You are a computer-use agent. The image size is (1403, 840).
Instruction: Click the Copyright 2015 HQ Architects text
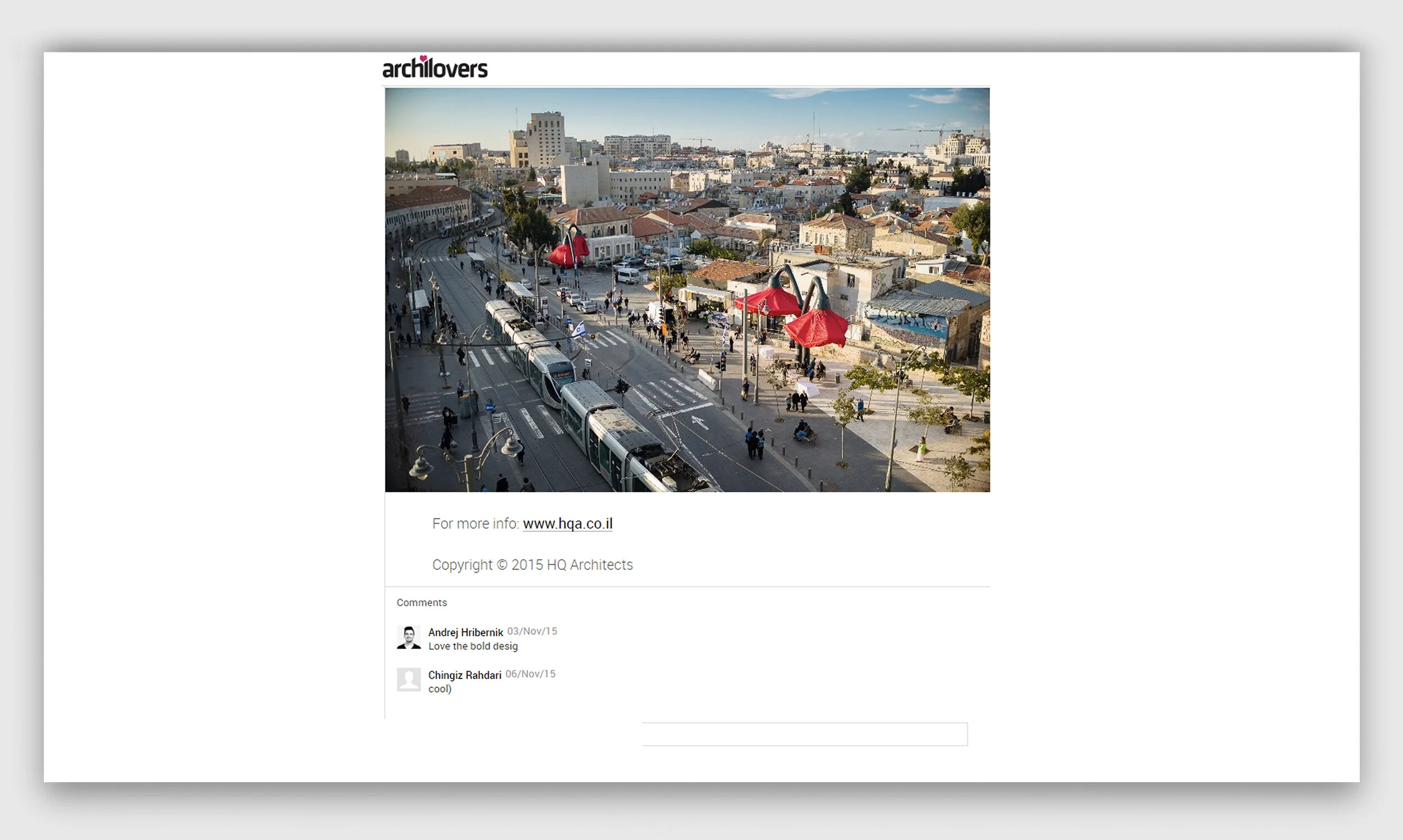pos(532,565)
